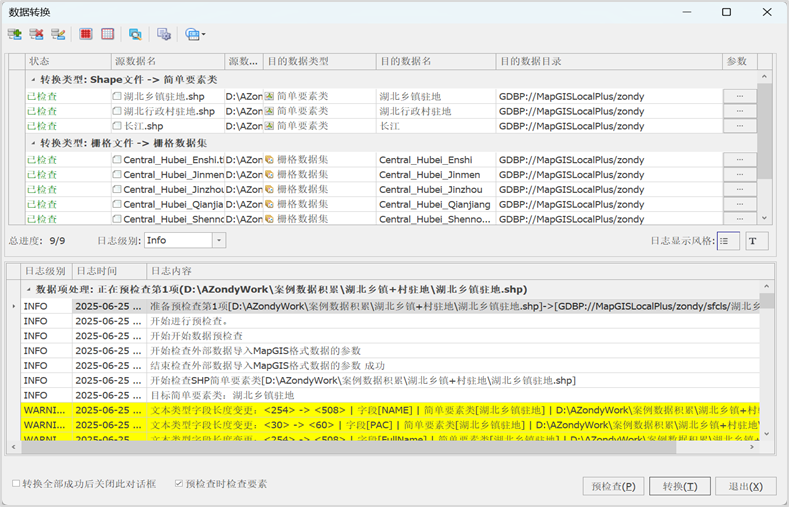
Task: Click the feature class type icon for 长江 row
Action: 269,126
